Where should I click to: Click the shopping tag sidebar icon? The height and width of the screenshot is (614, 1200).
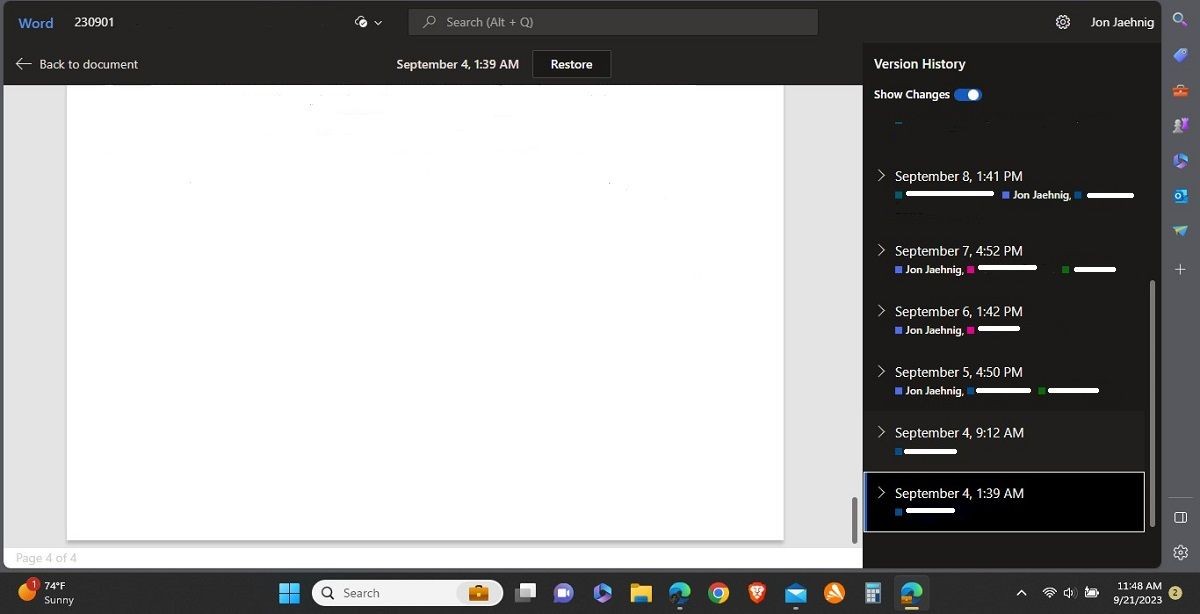(1180, 55)
